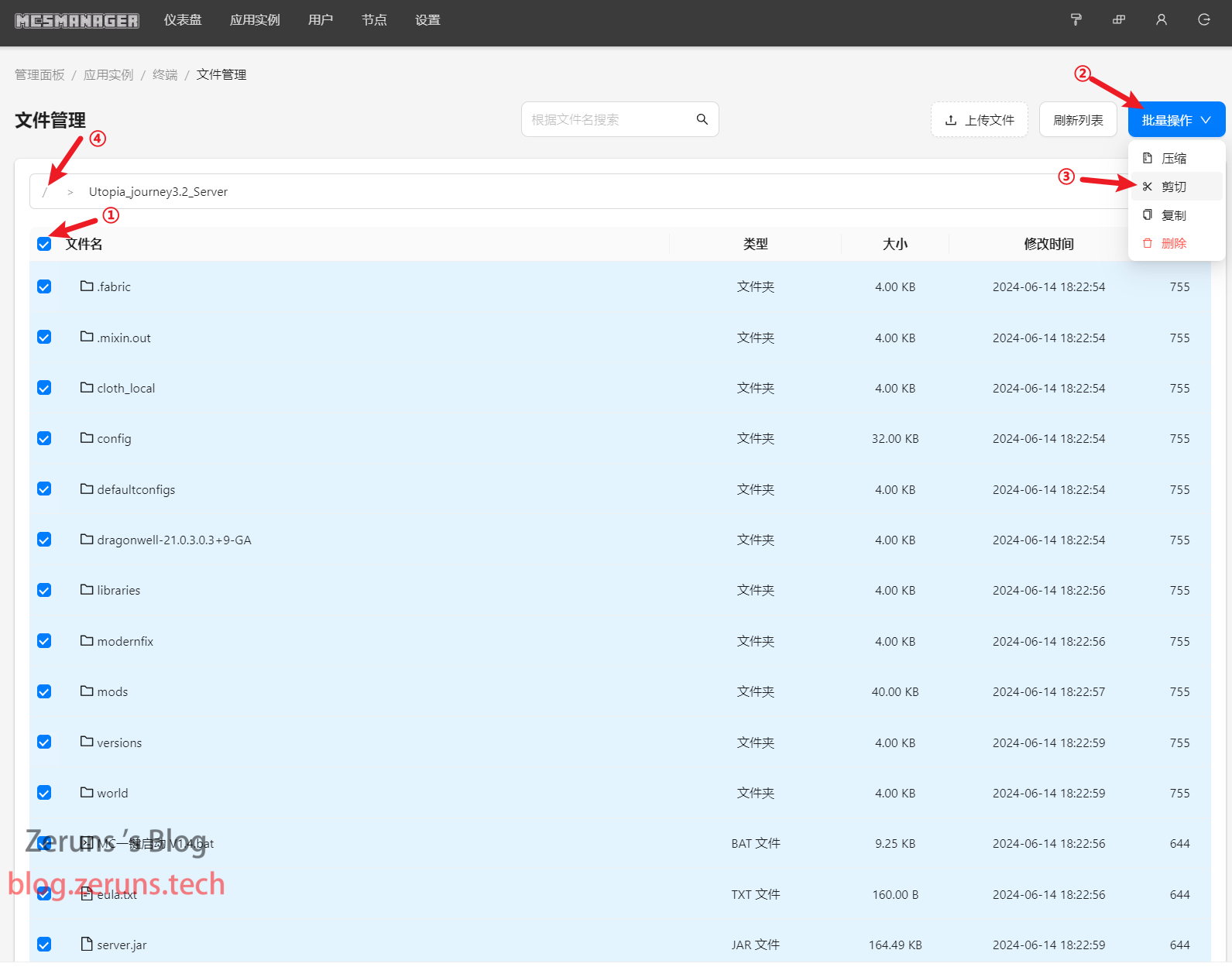Open the dragonwell-21.0.3.0.3+9-GA folder name
Screen dimensions: 1232x967
tap(174, 540)
